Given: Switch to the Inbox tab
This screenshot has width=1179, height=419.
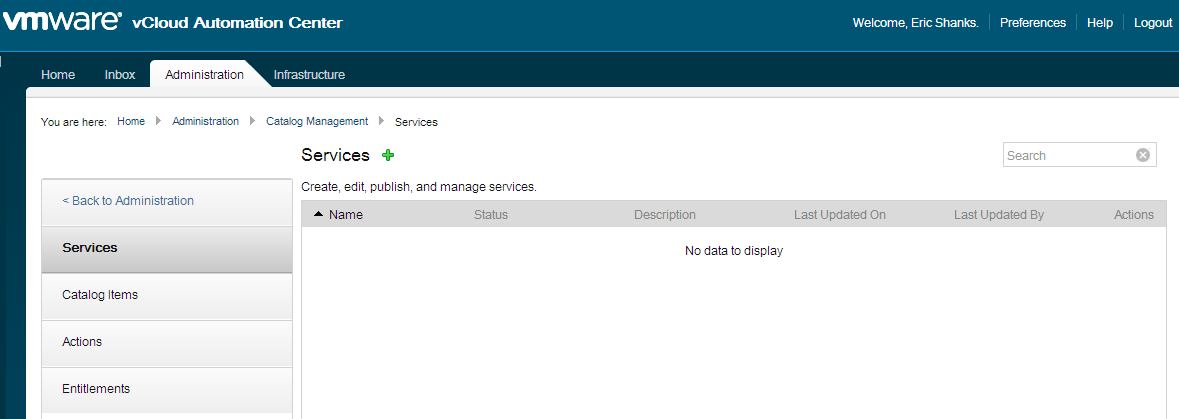Looking at the screenshot, I should 119,75.
